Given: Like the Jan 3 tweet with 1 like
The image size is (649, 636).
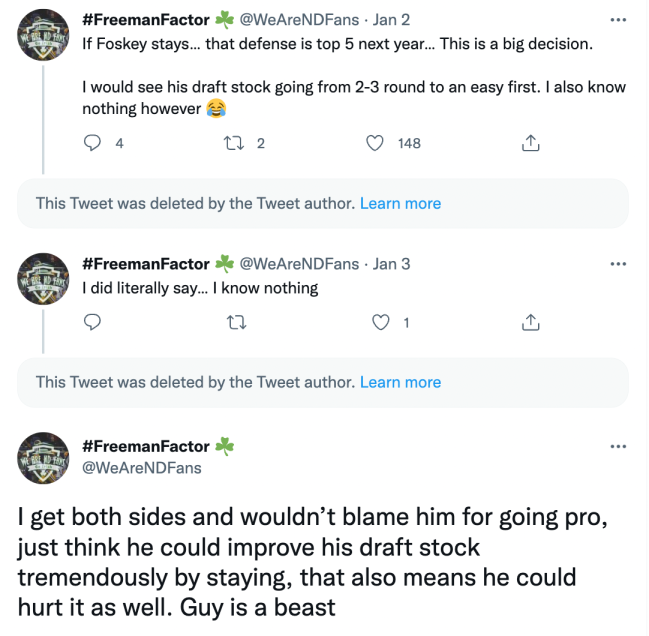Looking at the screenshot, I should click(x=380, y=322).
